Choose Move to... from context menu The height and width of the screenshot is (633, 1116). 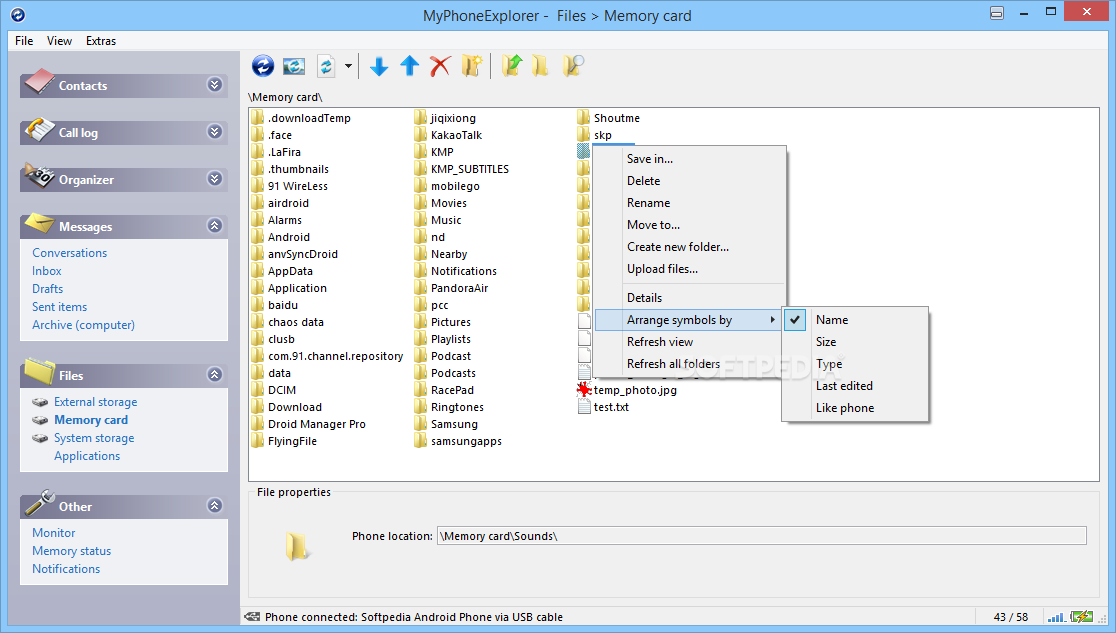pos(688,225)
